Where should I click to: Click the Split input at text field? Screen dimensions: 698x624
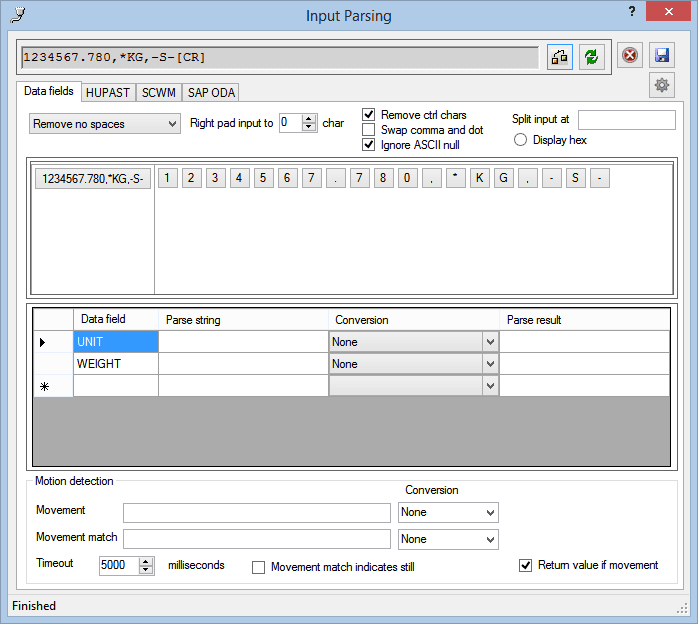click(x=626, y=120)
